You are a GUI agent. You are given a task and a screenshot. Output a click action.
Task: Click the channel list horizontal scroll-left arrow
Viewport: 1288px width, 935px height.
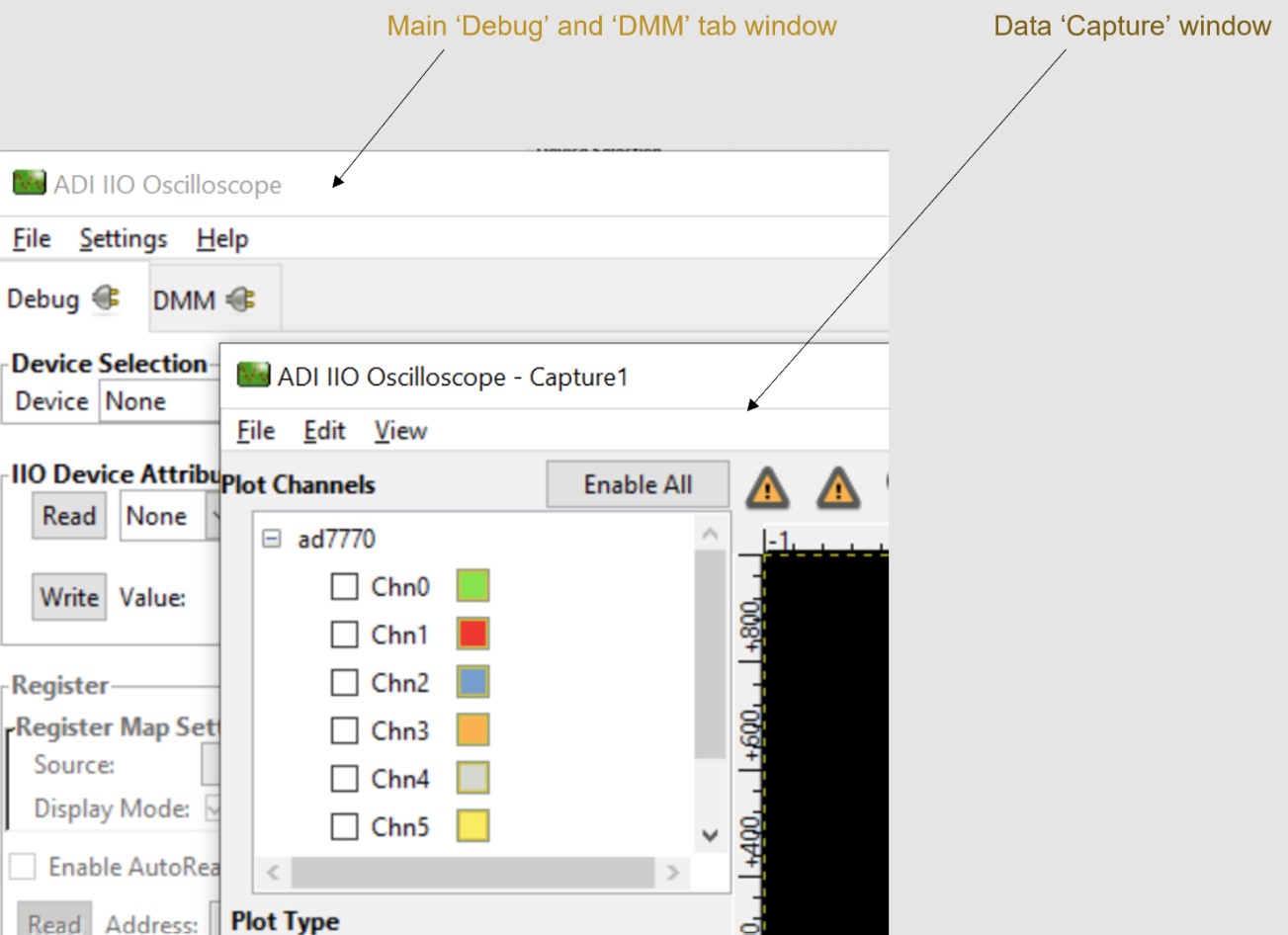[273, 872]
